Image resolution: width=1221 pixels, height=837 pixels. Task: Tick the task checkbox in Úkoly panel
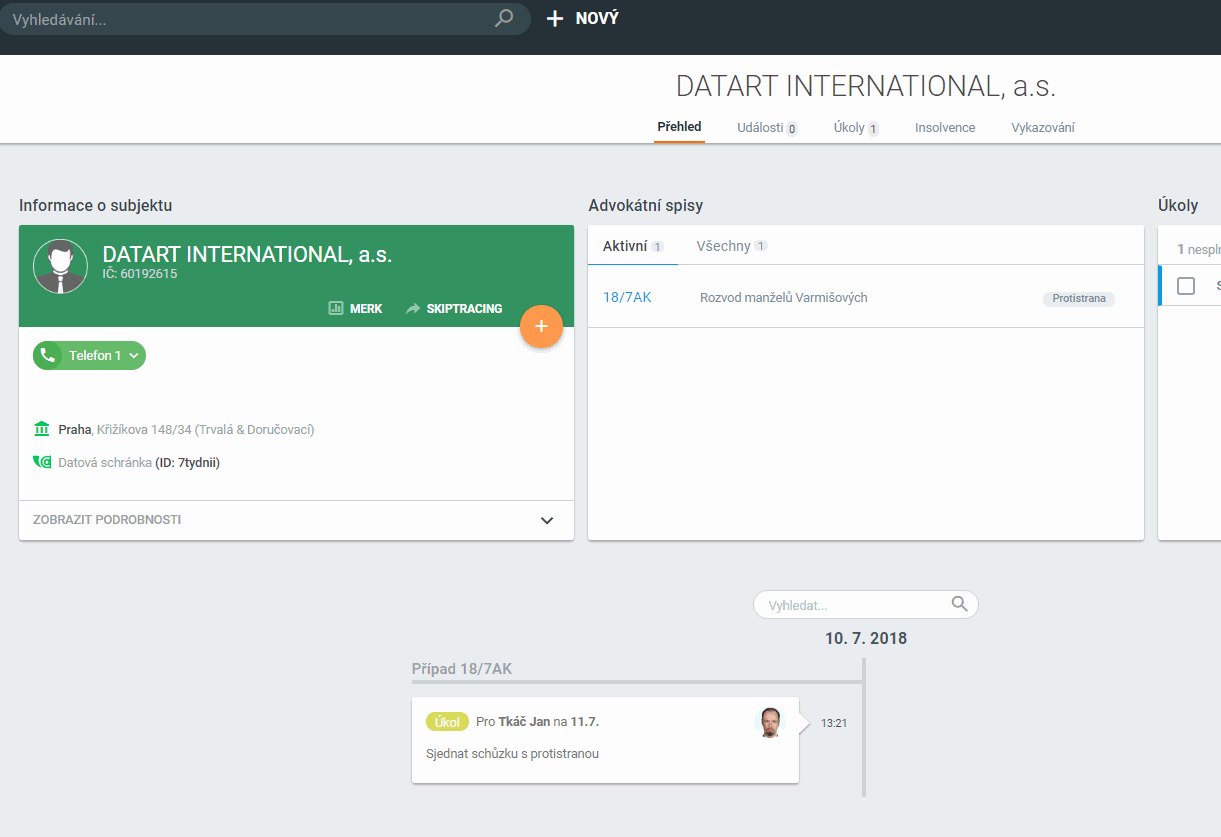pyautogui.click(x=1186, y=286)
